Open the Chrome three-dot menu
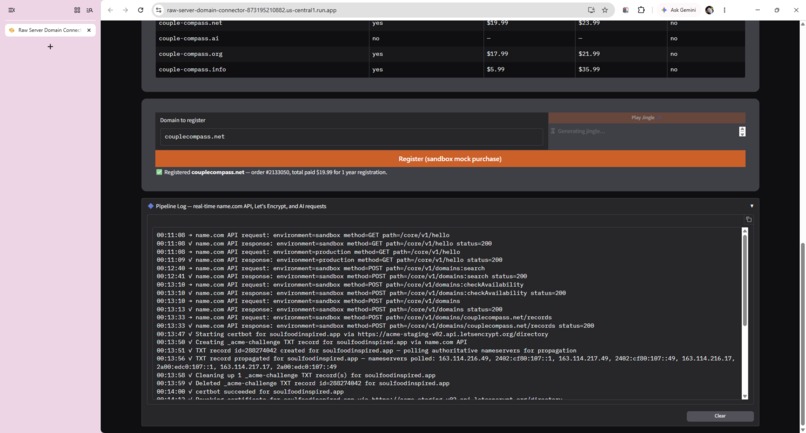 (724, 10)
